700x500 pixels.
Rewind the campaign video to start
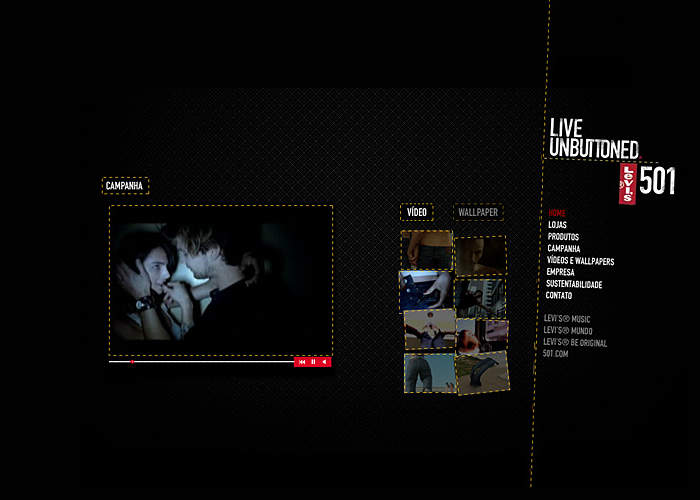[302, 362]
